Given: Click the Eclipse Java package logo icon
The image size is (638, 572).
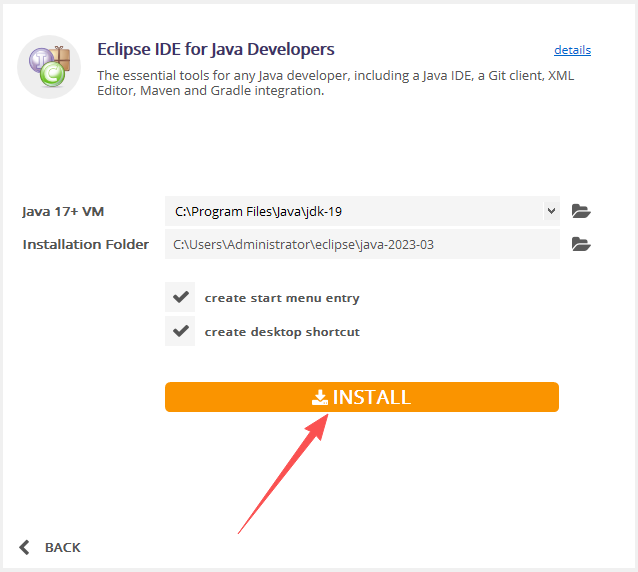Looking at the screenshot, I should click(49, 67).
